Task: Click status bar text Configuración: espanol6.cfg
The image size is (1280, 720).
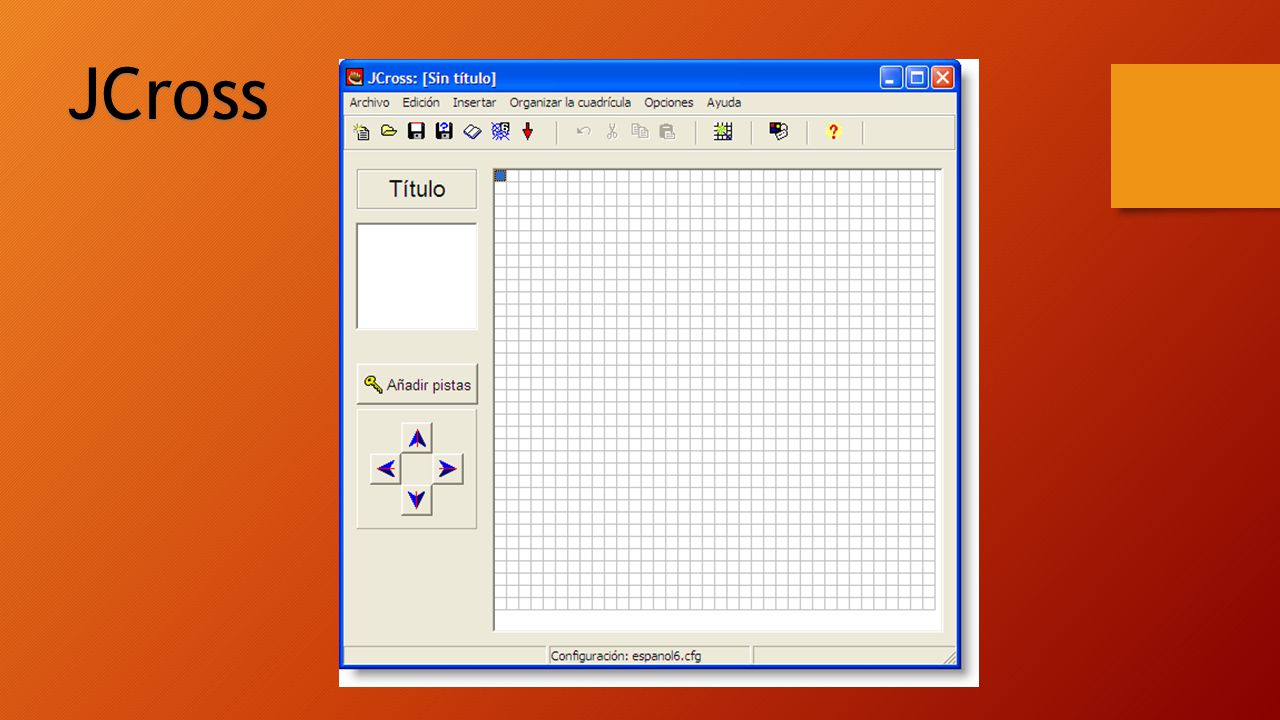Action: click(x=626, y=656)
